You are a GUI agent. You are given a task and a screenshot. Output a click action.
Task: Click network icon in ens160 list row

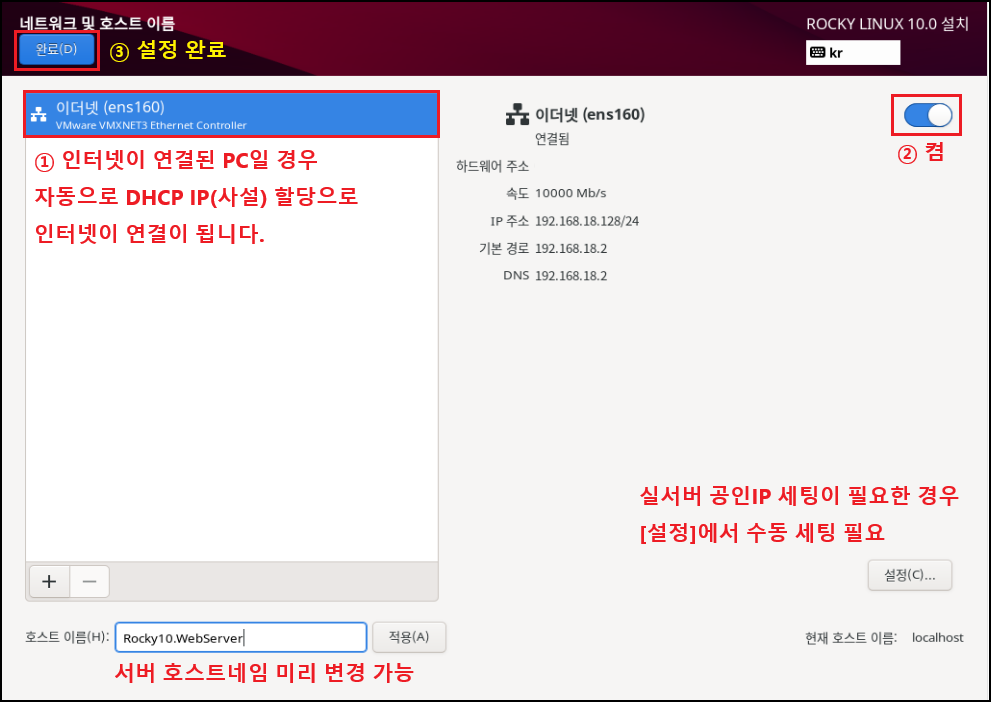tap(39, 114)
